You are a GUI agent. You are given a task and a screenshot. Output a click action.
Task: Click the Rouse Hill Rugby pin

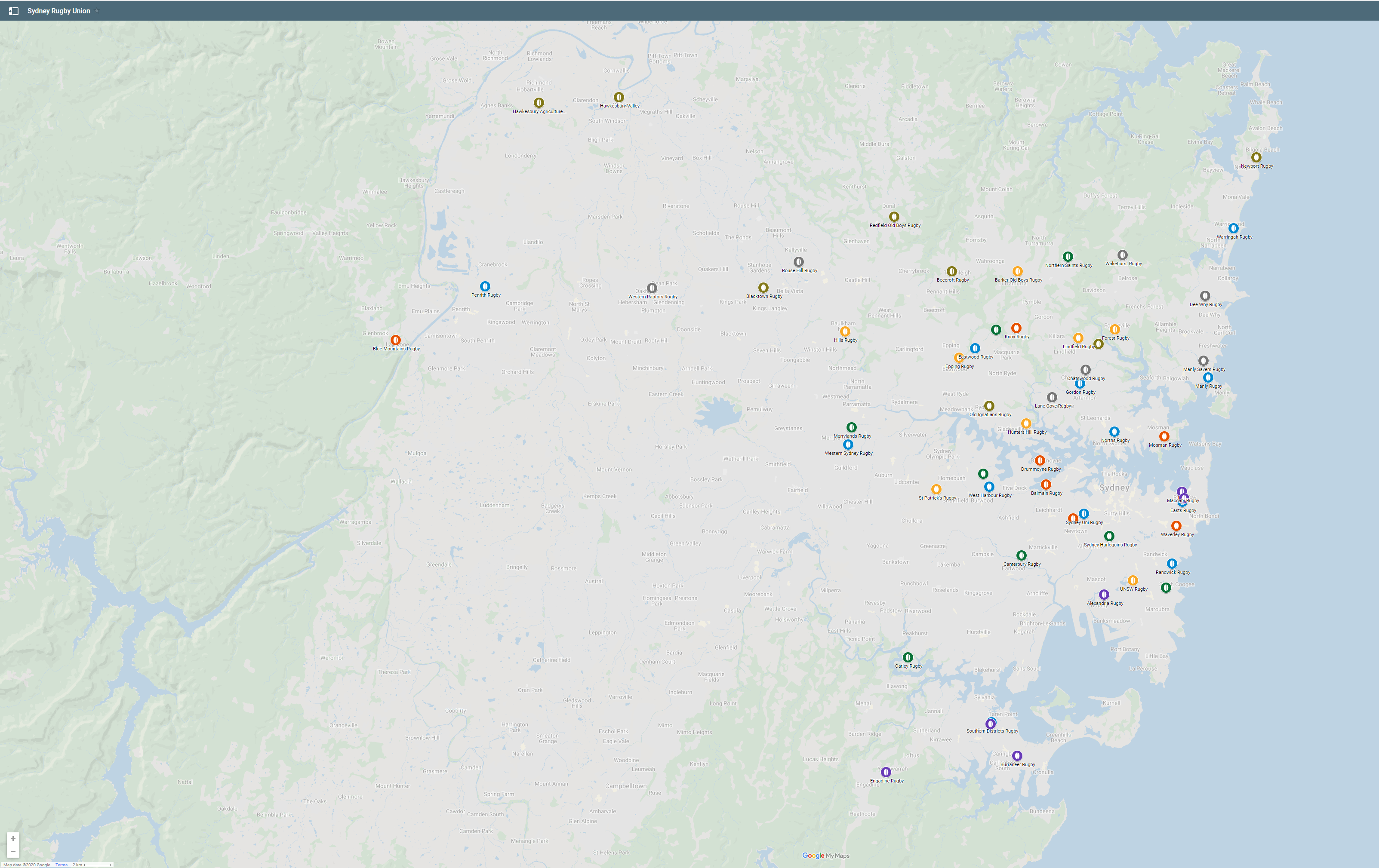coord(798,262)
